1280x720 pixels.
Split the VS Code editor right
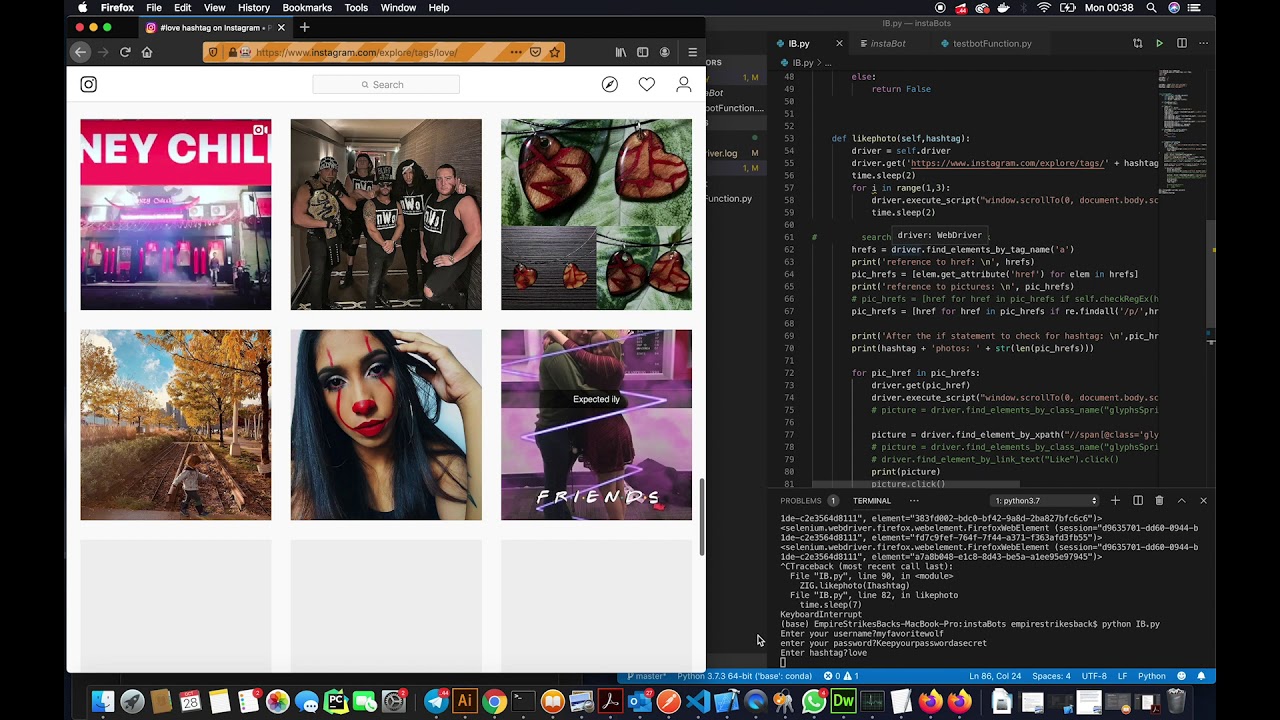tap(1181, 44)
